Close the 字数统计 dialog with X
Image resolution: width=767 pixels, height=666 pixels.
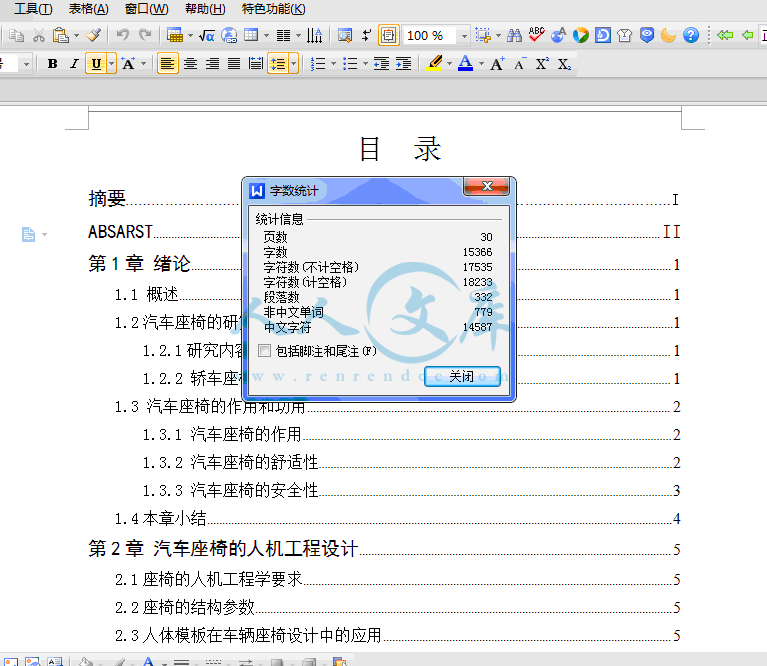tap(487, 186)
